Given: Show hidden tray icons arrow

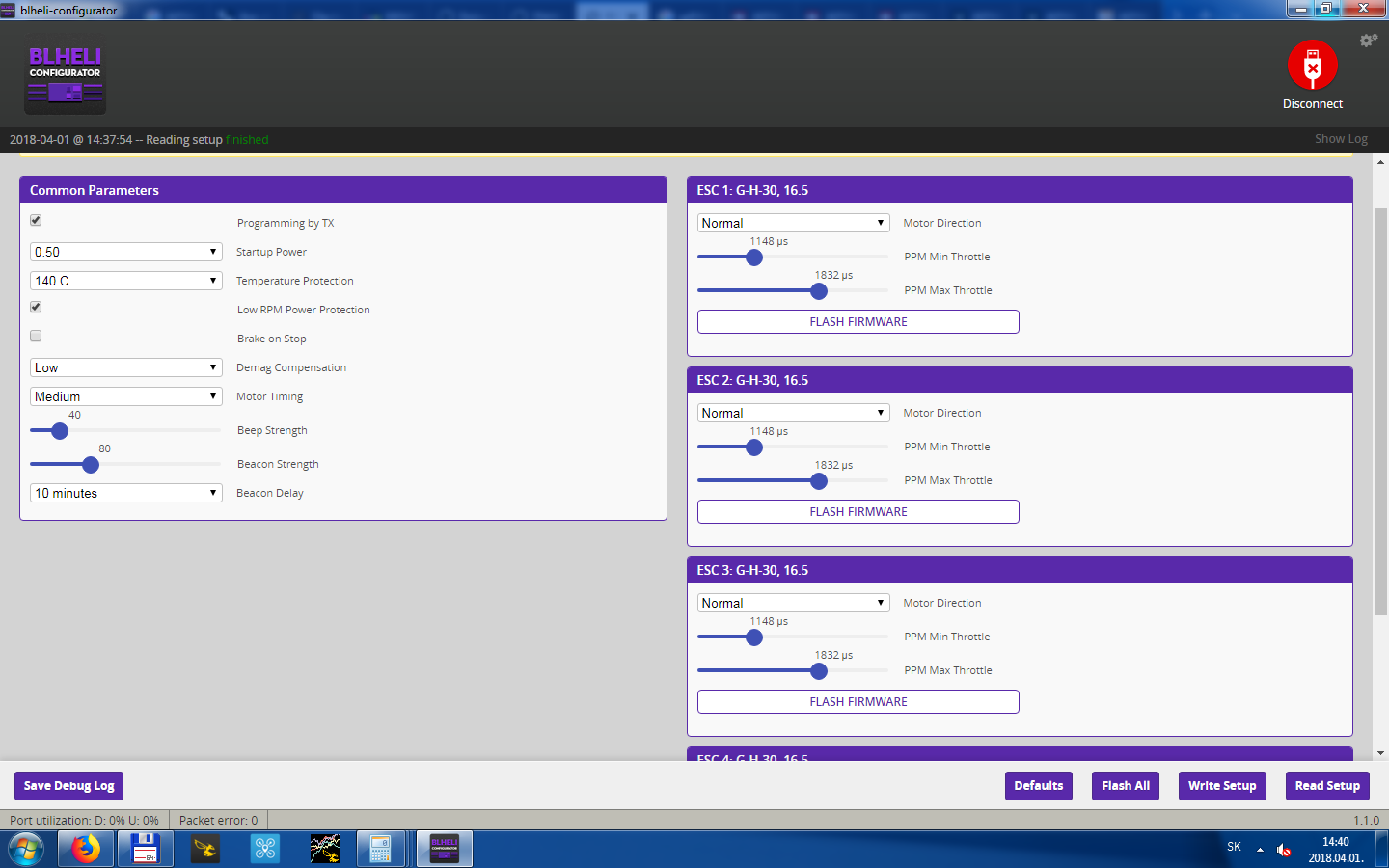Looking at the screenshot, I should [x=1260, y=850].
